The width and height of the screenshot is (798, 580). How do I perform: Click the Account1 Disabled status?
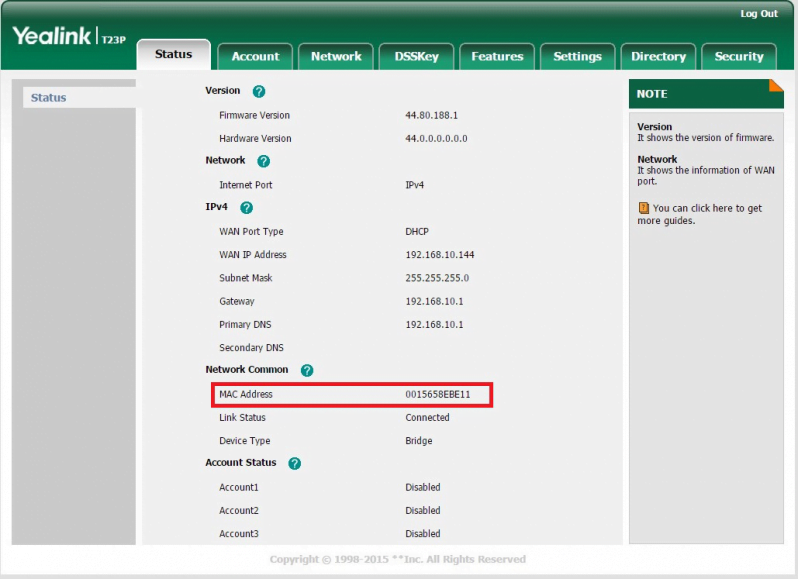click(422, 487)
